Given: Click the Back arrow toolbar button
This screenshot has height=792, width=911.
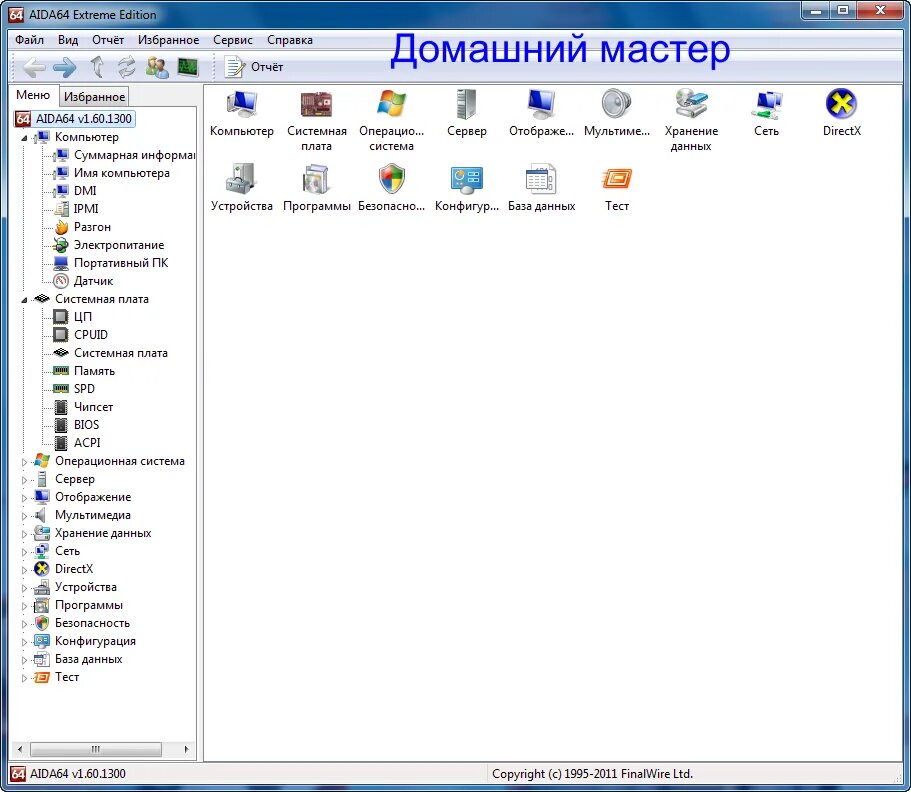Looking at the screenshot, I should pos(34,67).
